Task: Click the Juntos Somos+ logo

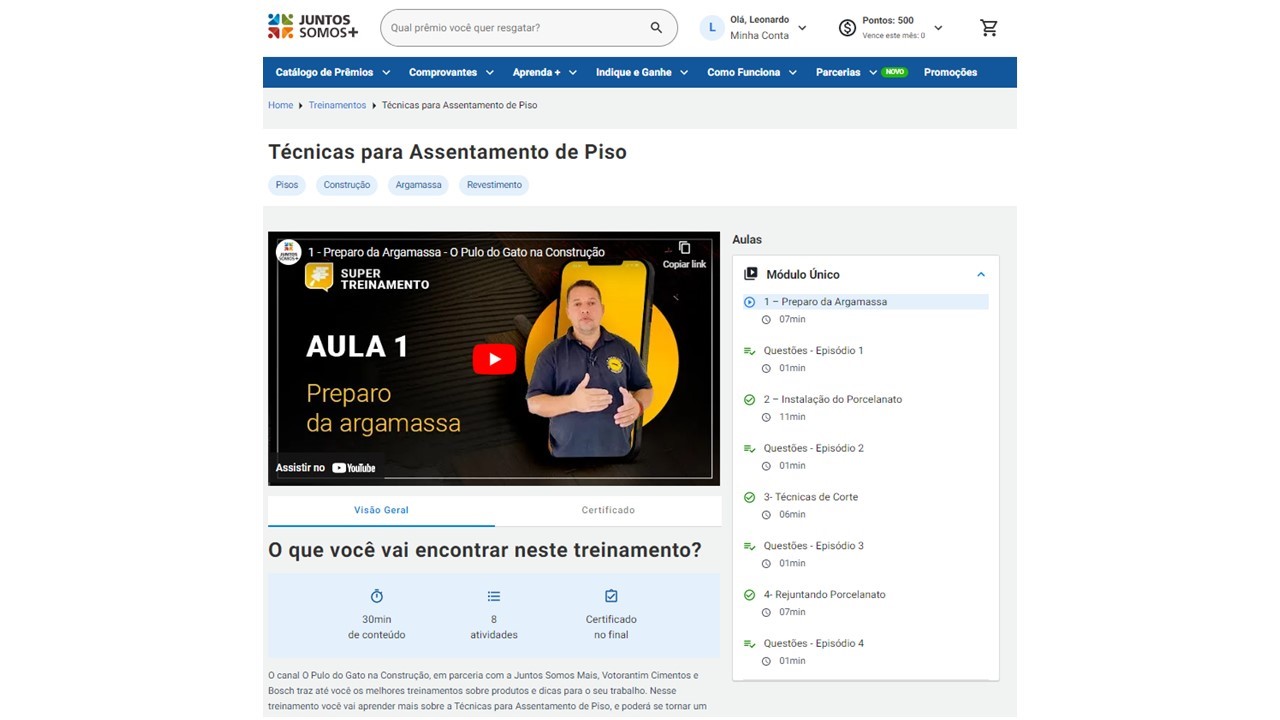Action: [312, 26]
